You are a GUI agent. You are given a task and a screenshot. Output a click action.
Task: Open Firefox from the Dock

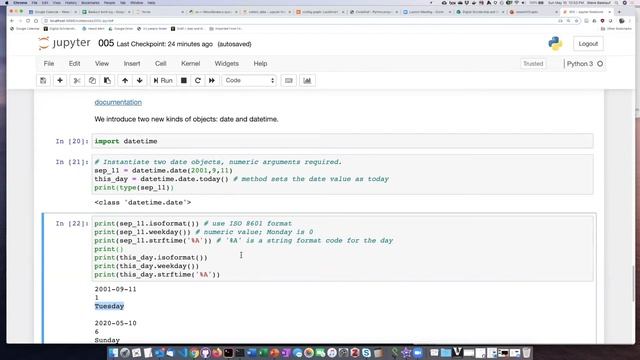point(217,353)
